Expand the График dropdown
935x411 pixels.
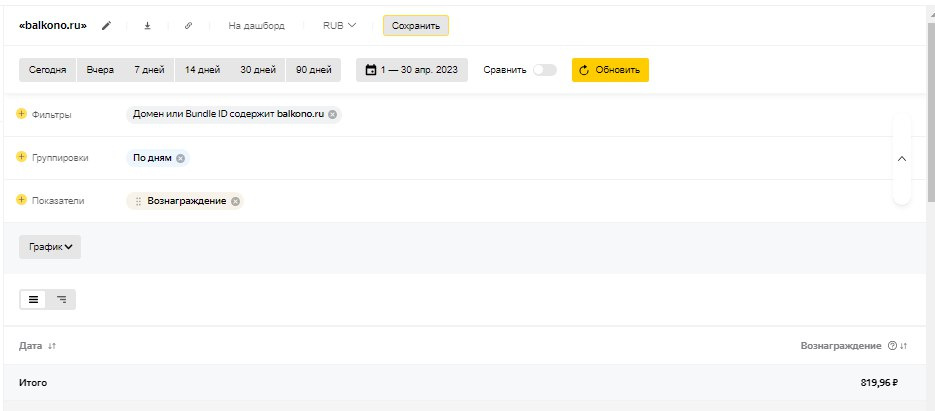[50, 247]
